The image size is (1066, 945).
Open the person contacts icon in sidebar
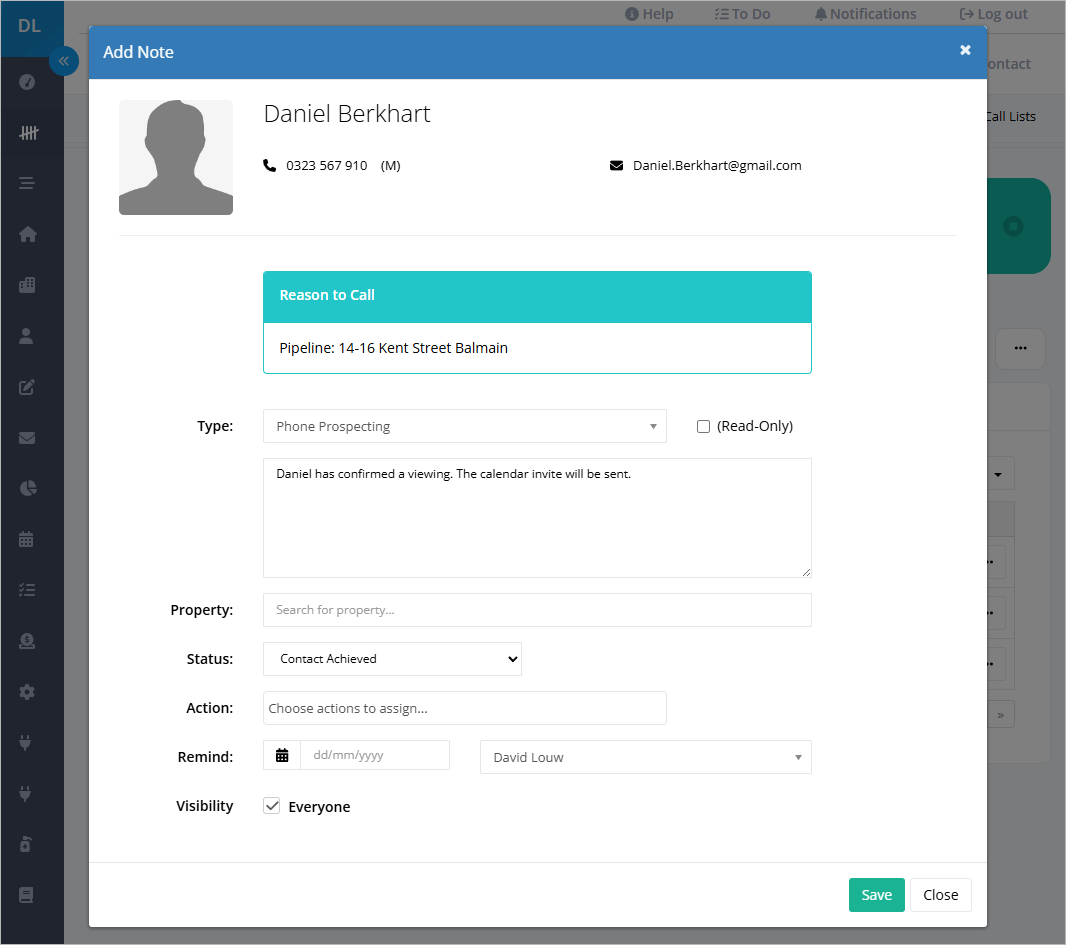click(27, 336)
